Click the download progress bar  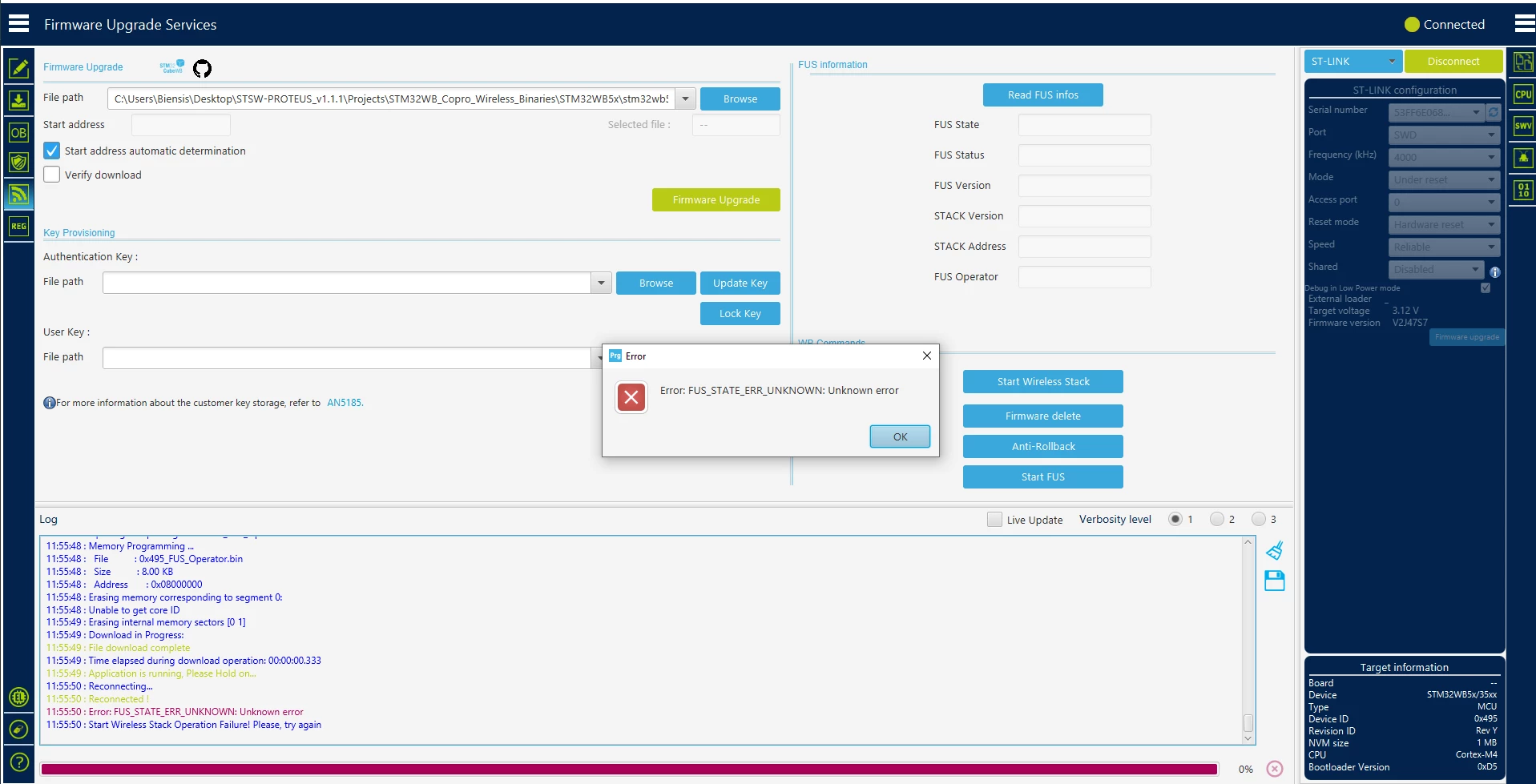[x=629, y=770]
